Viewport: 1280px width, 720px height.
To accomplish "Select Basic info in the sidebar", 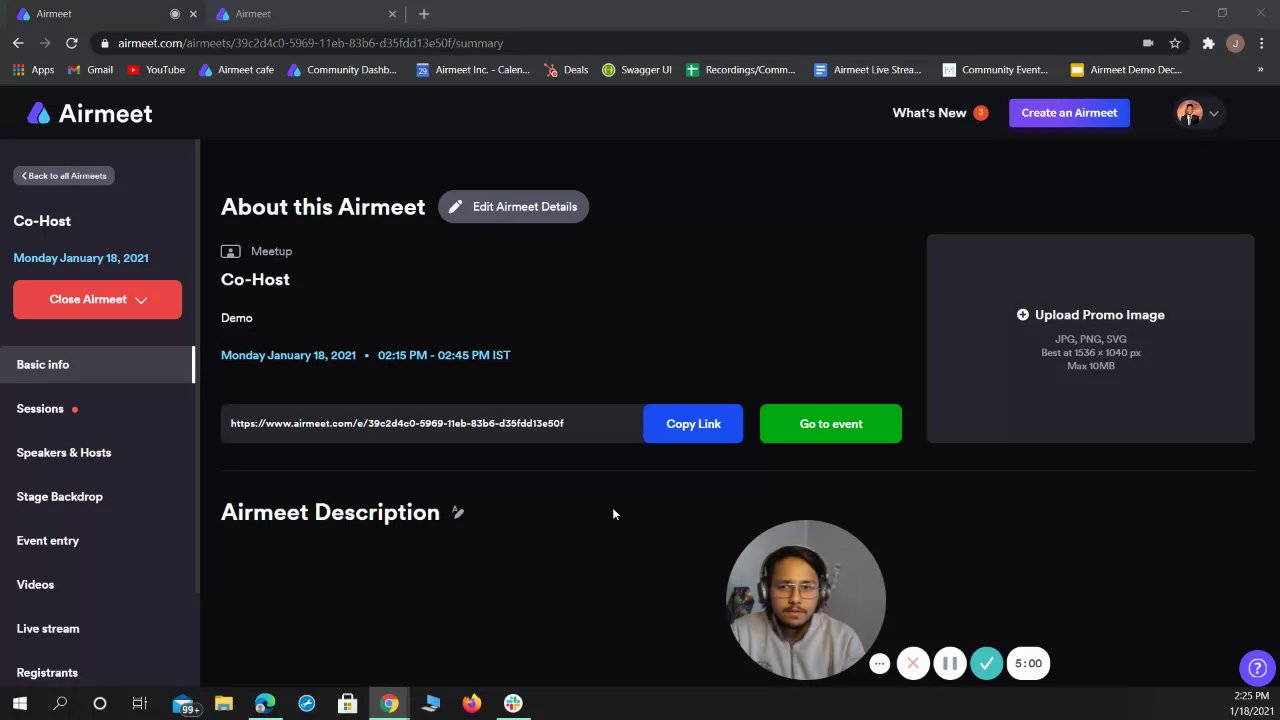I will point(97,365).
